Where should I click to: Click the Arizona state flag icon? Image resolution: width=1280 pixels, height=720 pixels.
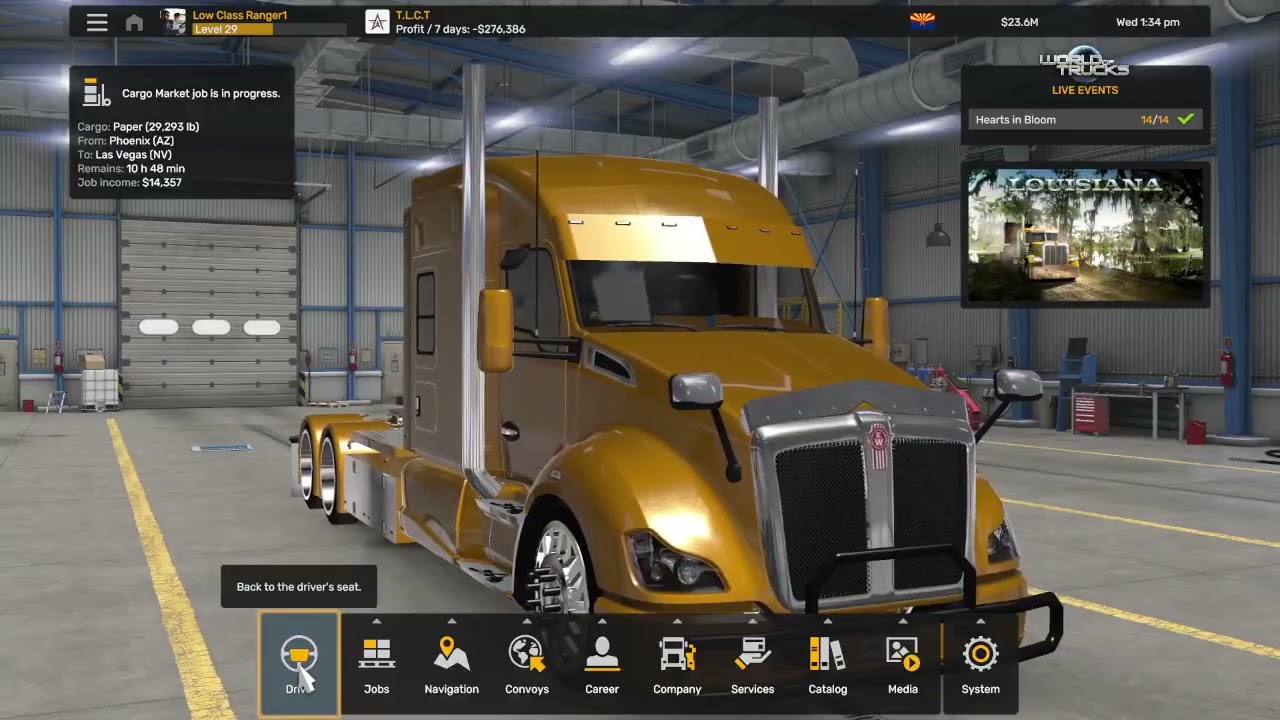pos(922,21)
